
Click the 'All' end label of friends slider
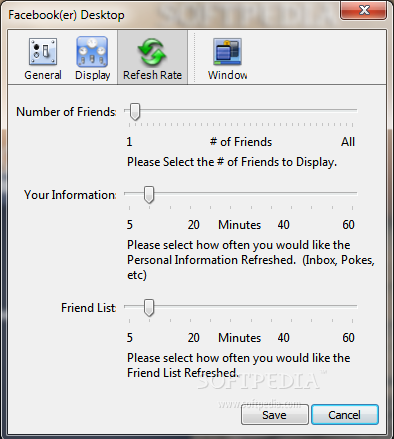pyautogui.click(x=348, y=142)
